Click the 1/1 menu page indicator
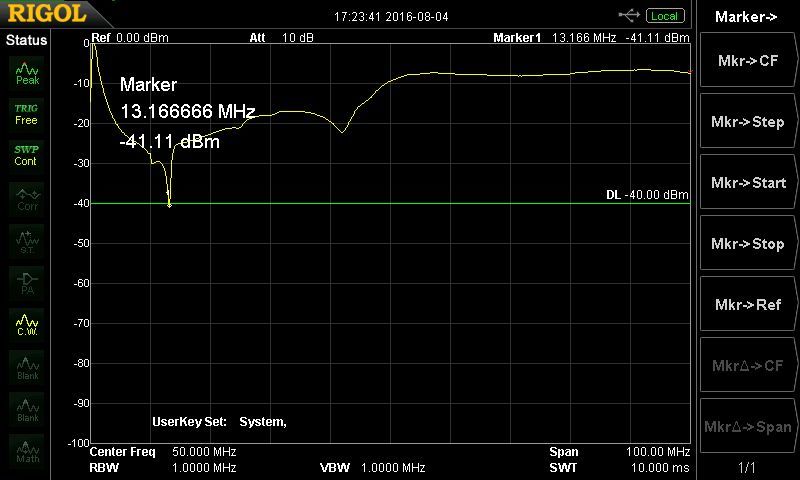The image size is (800, 480). (x=748, y=467)
